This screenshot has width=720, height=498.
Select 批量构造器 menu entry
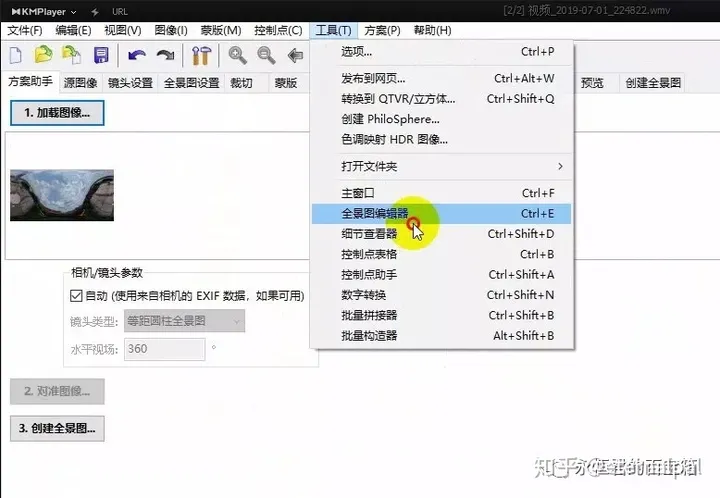pyautogui.click(x=442, y=336)
